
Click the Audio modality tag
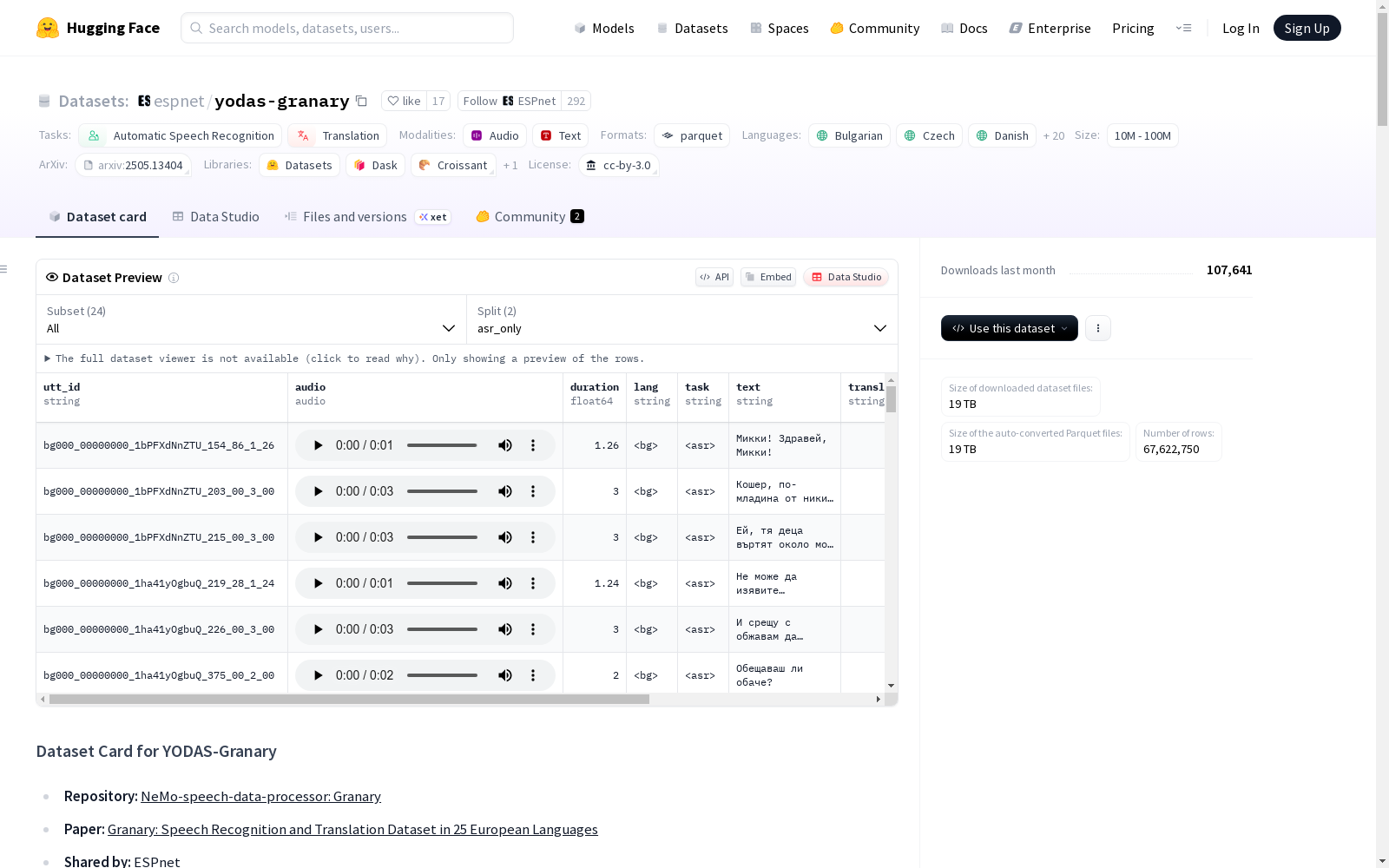[x=495, y=135]
